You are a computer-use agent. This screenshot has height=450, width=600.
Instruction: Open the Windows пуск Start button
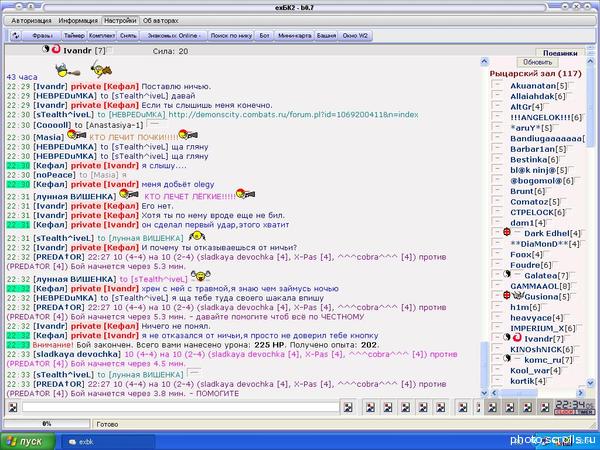tap(27, 441)
